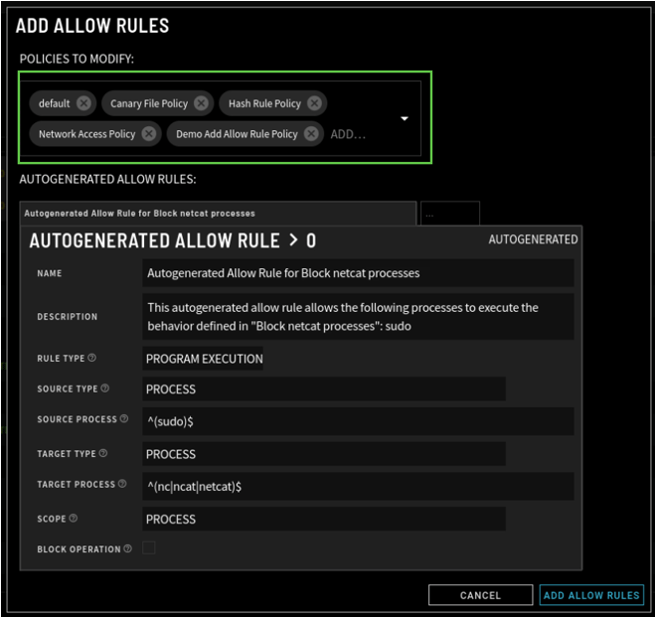
Task: Select the autogenerated rule tab header
Action: coord(218,213)
